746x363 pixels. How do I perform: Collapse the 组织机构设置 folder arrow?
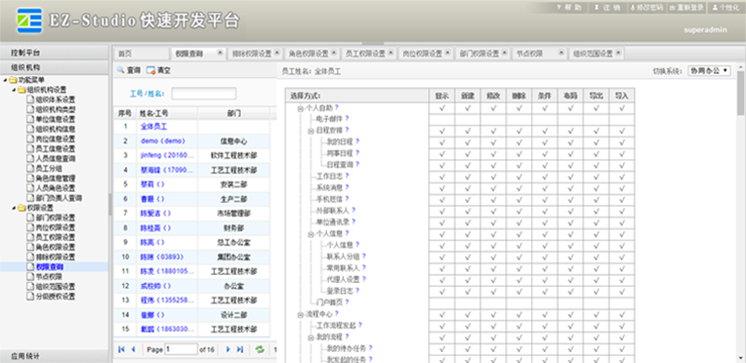click(x=14, y=90)
